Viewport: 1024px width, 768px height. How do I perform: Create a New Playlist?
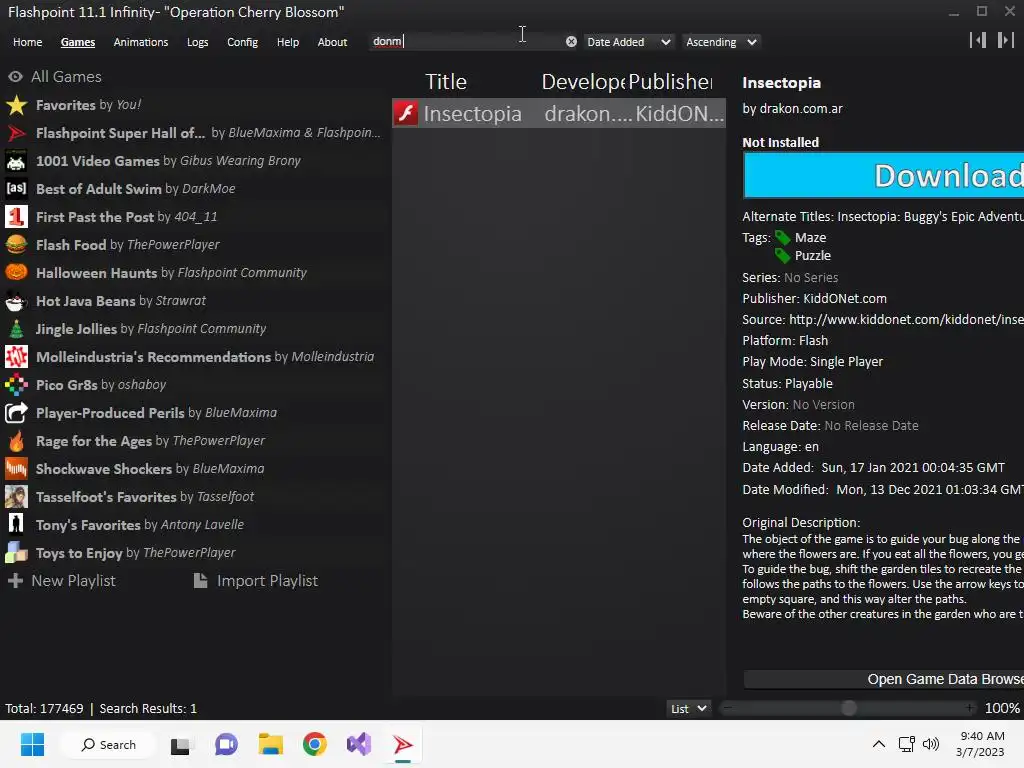(x=61, y=581)
